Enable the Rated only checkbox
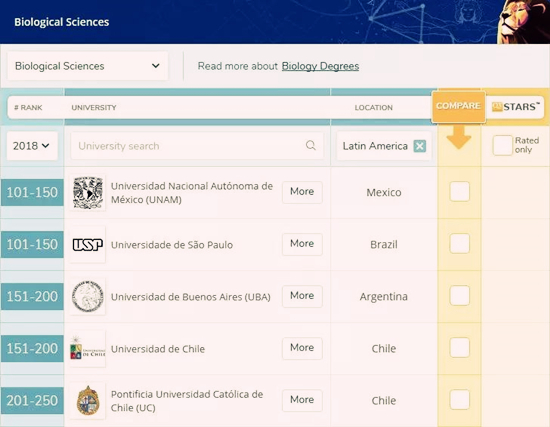The image size is (550, 427). point(502,145)
